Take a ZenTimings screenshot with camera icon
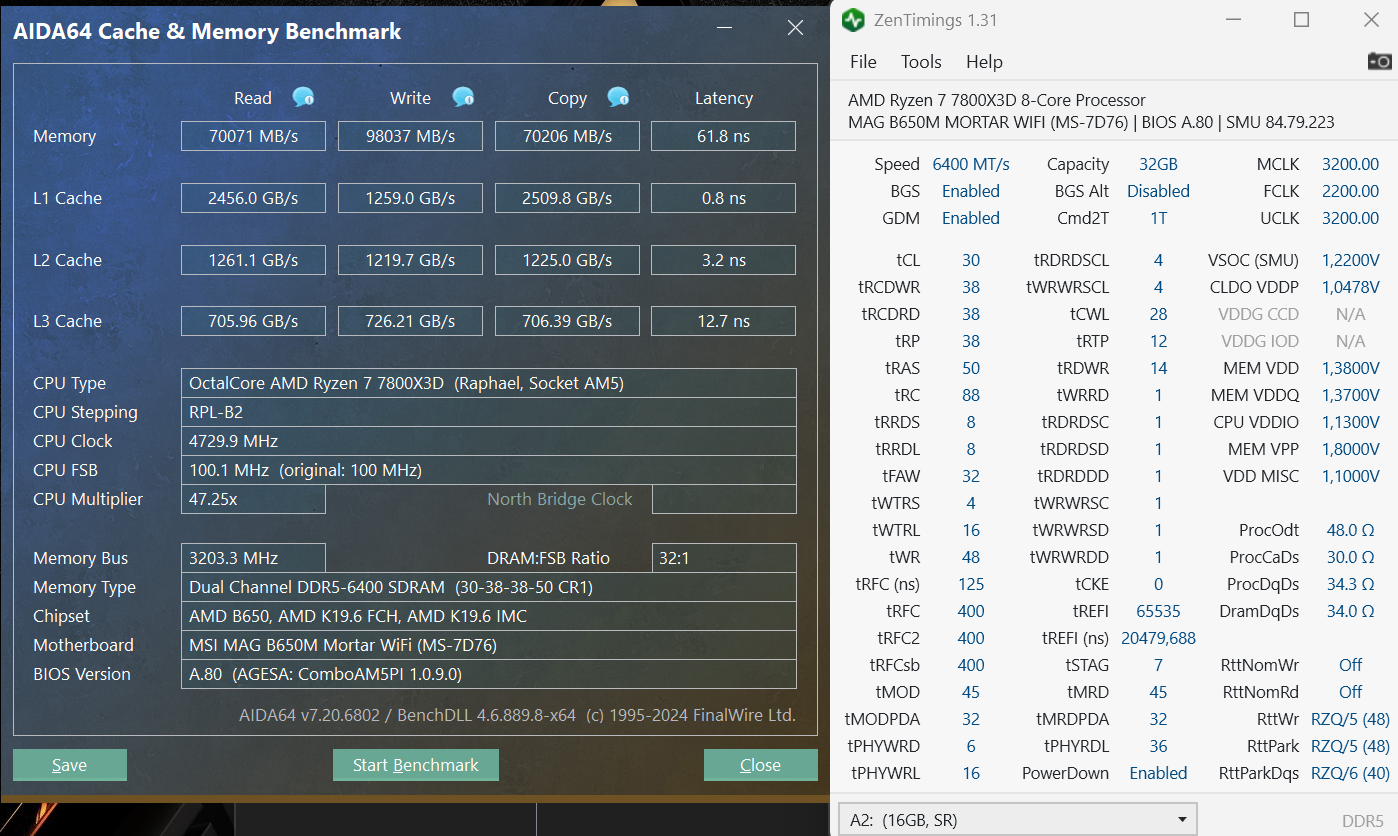This screenshot has height=836, width=1398. tap(1379, 61)
